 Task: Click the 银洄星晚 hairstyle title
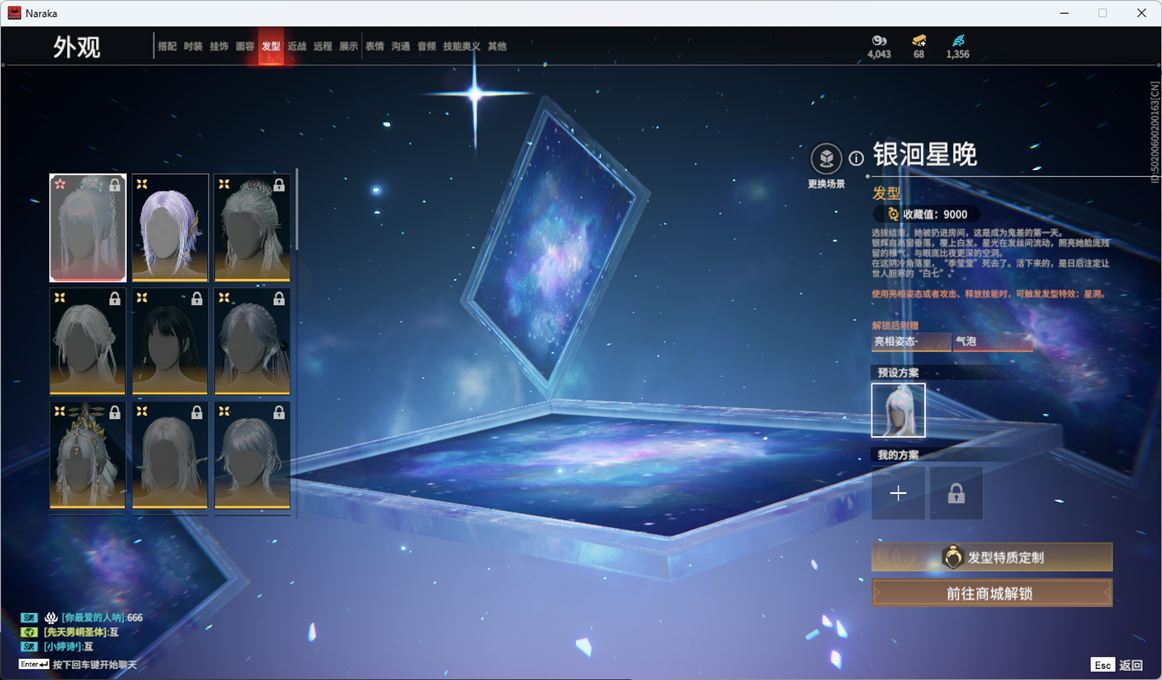(x=925, y=154)
